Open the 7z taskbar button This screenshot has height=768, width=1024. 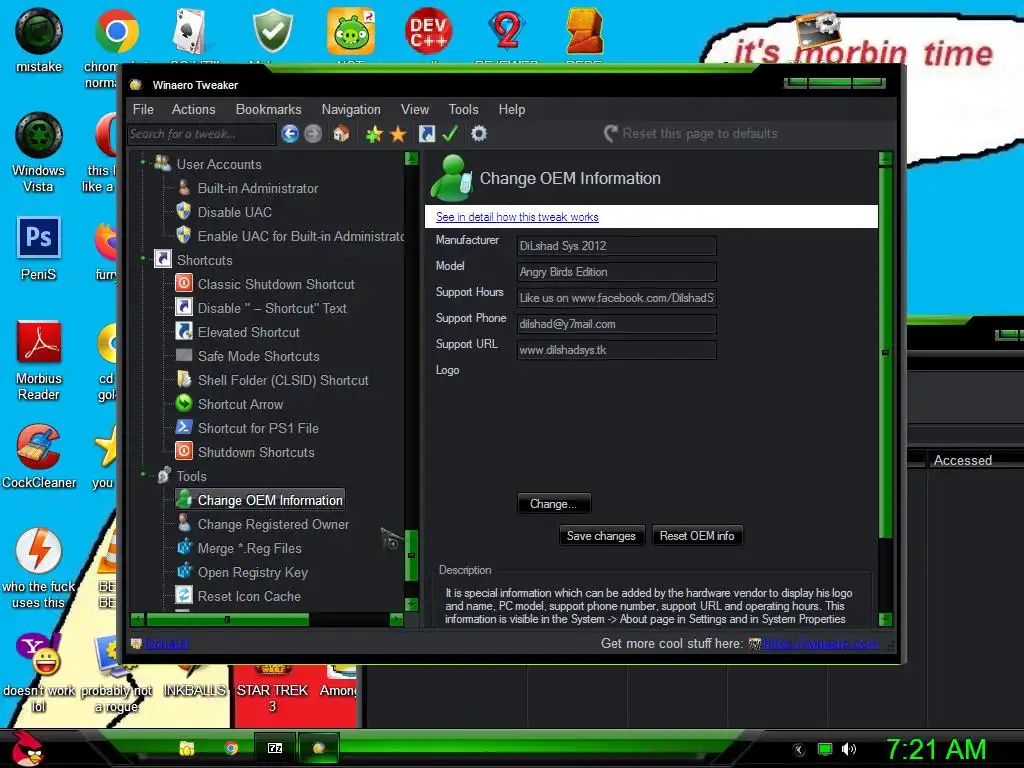pyautogui.click(x=275, y=748)
